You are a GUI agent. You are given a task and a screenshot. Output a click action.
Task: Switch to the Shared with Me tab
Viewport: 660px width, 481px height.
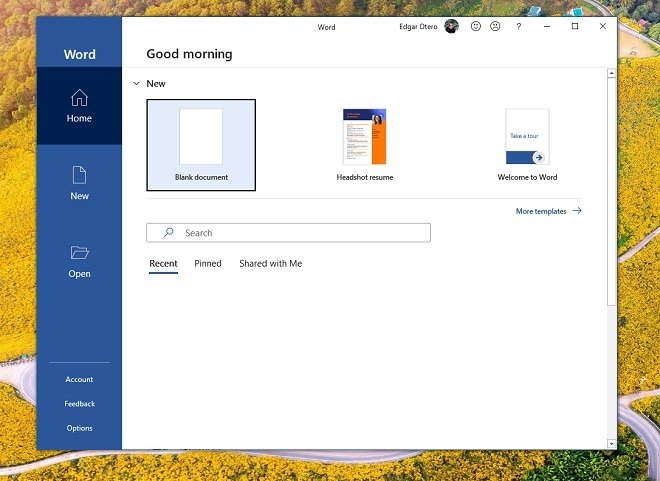coord(271,264)
